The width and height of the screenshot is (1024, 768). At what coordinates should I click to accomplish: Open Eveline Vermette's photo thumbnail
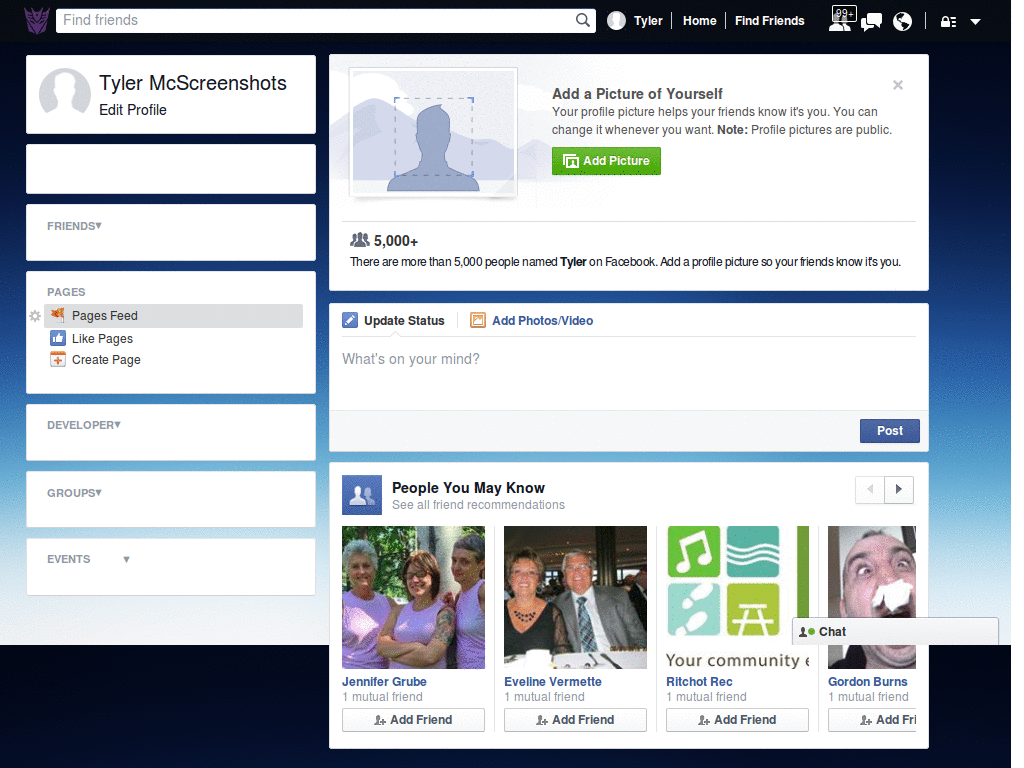(575, 598)
